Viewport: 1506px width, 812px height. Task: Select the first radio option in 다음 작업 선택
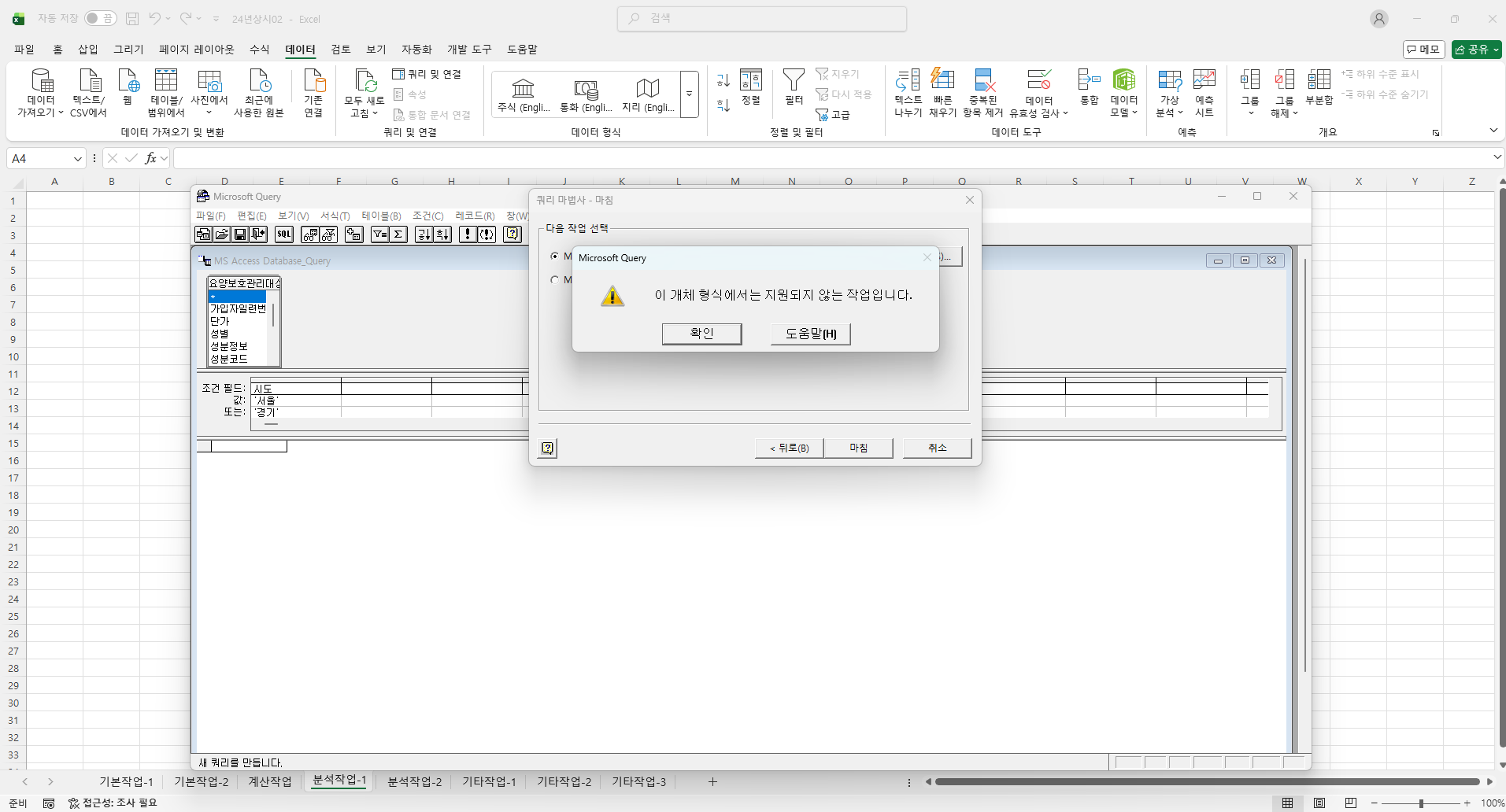pyautogui.click(x=555, y=257)
